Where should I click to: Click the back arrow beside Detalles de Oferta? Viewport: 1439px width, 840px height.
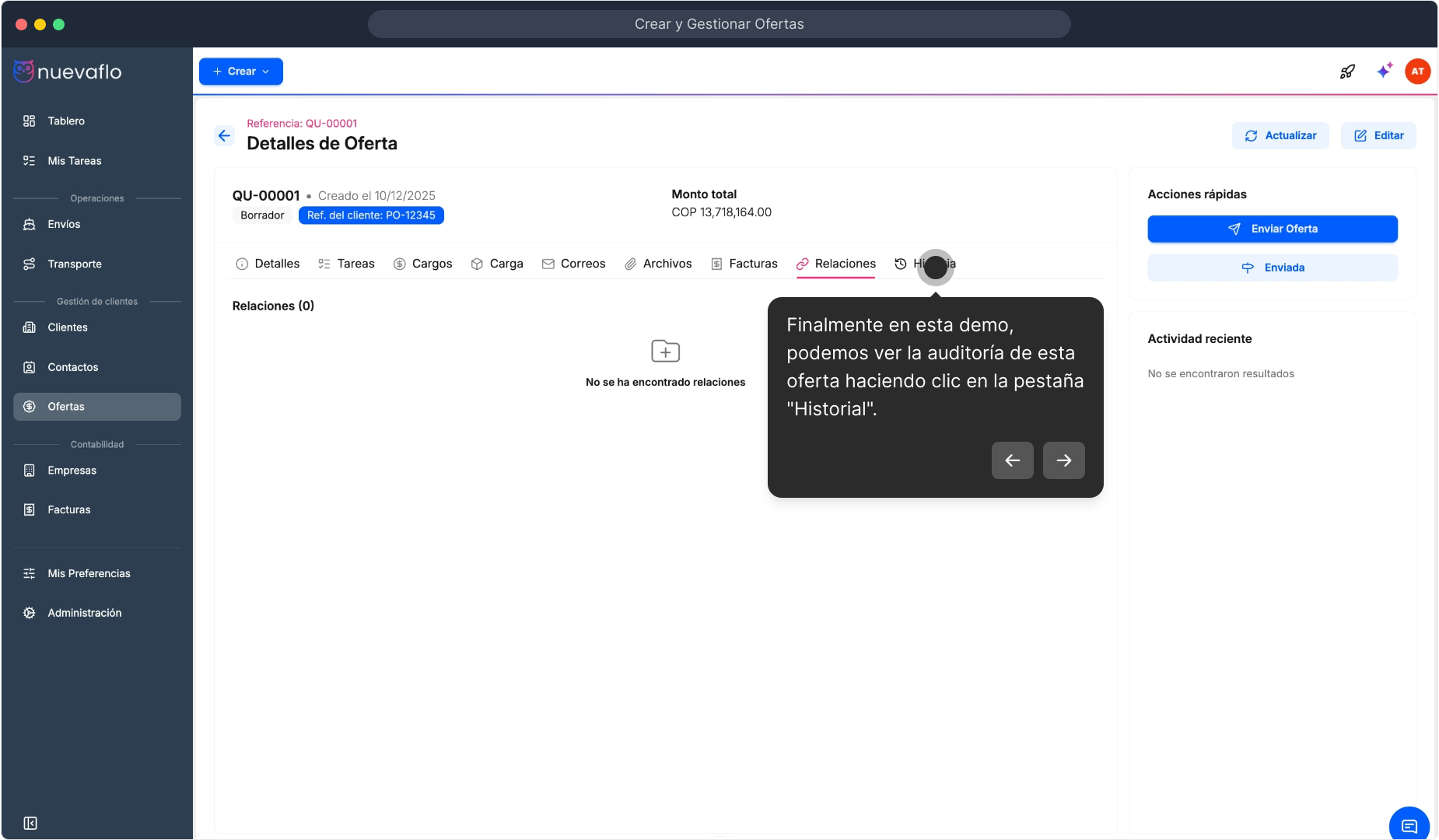[x=224, y=136]
